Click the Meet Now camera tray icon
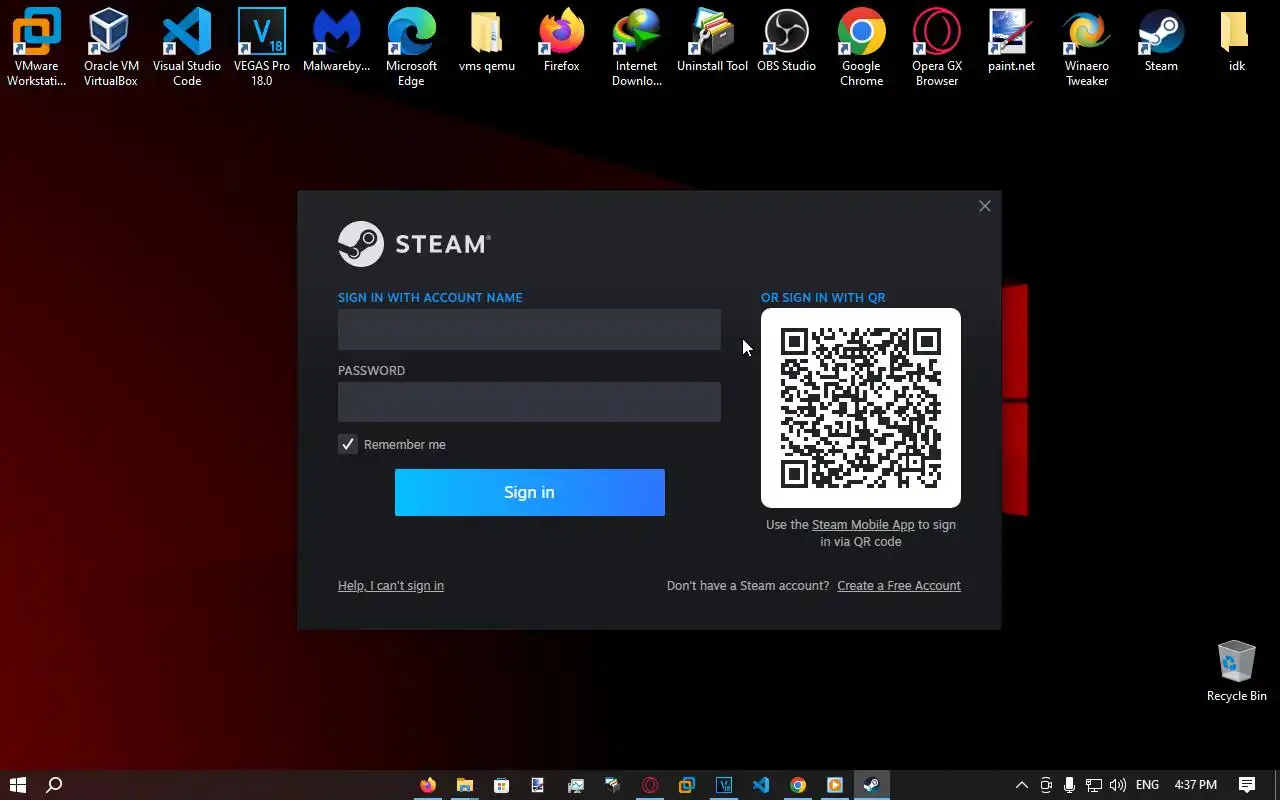The image size is (1280, 800). tap(1046, 785)
